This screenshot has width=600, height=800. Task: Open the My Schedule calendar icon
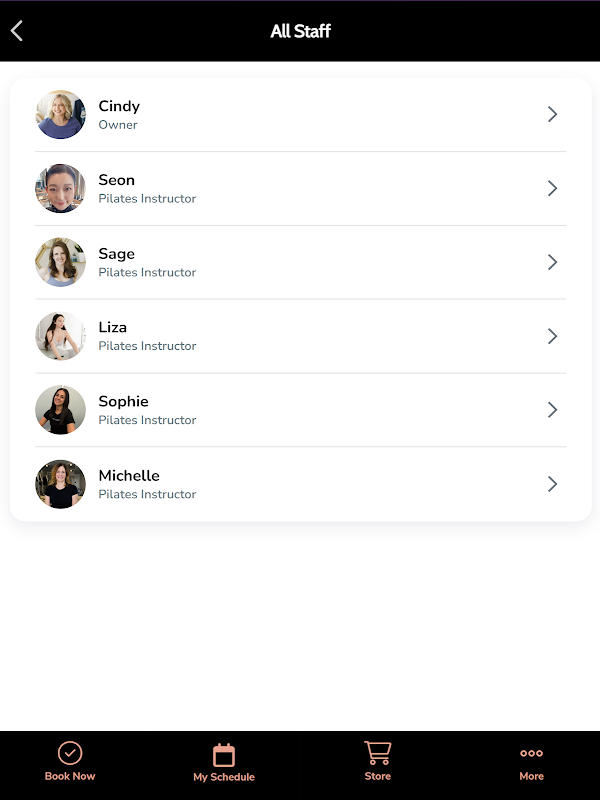[224, 755]
